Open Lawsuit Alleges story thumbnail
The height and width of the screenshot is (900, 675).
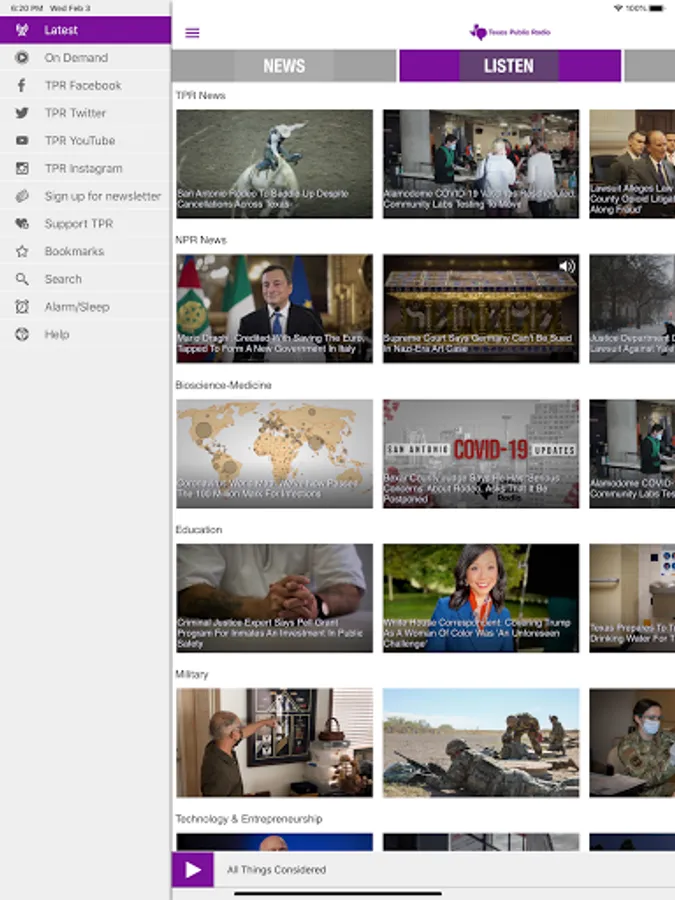pyautogui.click(x=632, y=164)
